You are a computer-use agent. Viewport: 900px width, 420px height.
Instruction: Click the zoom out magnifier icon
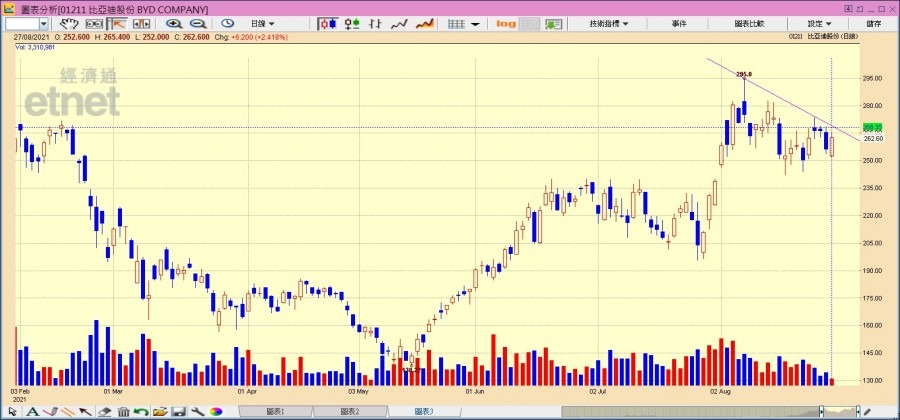coord(197,23)
